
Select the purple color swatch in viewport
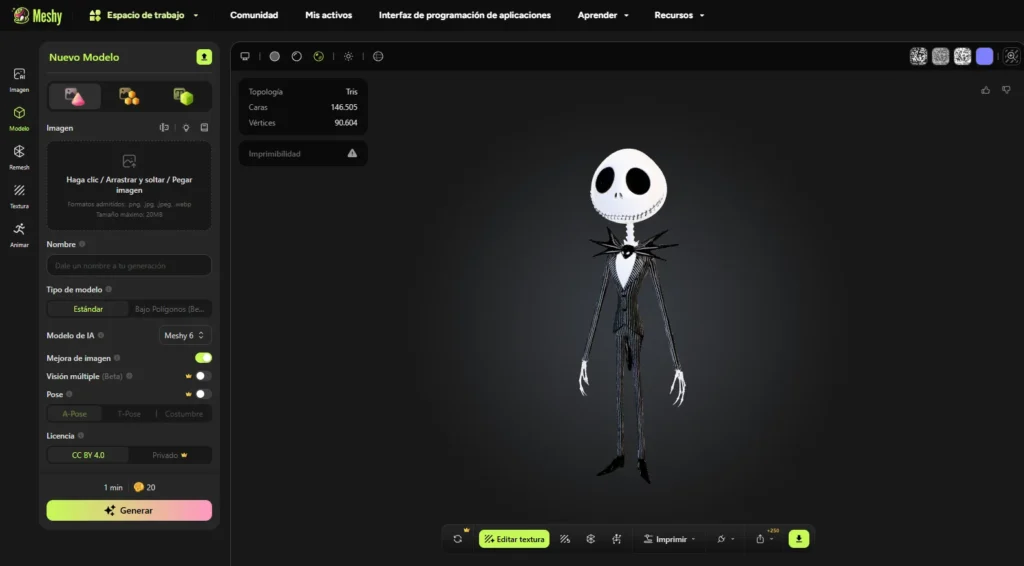coord(984,57)
